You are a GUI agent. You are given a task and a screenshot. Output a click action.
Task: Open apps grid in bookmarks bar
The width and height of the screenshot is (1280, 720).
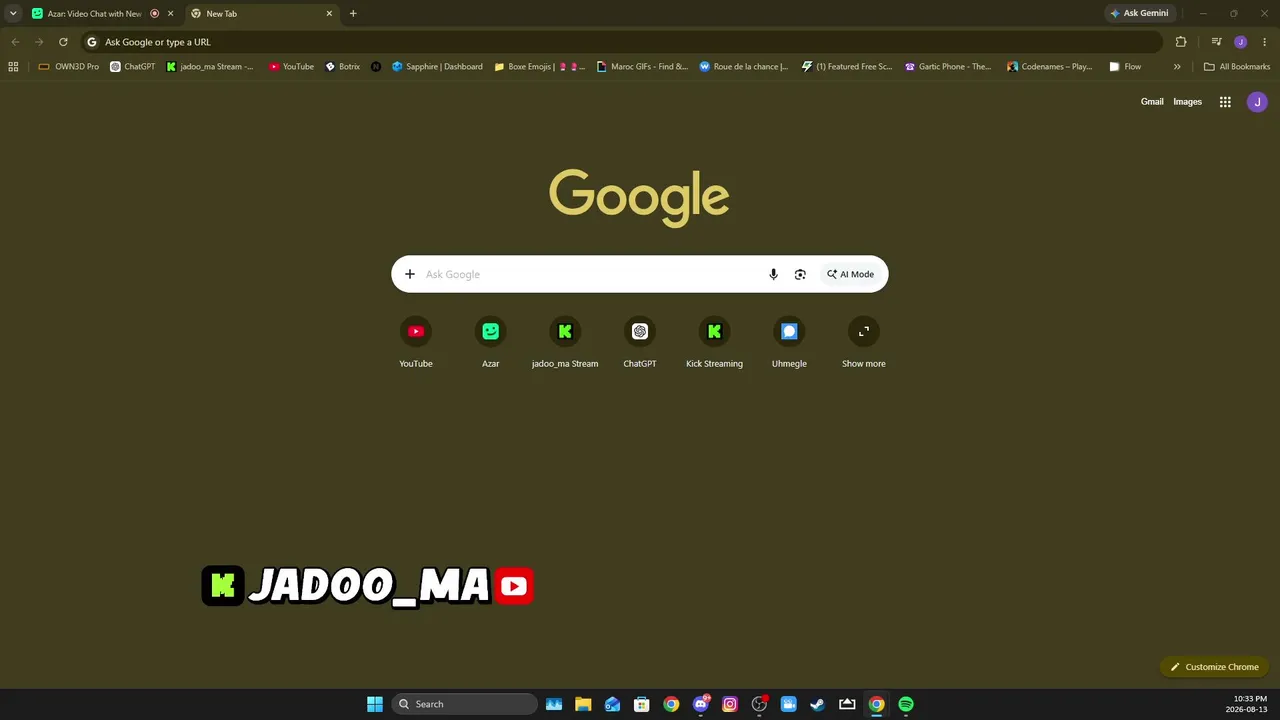[13, 67]
